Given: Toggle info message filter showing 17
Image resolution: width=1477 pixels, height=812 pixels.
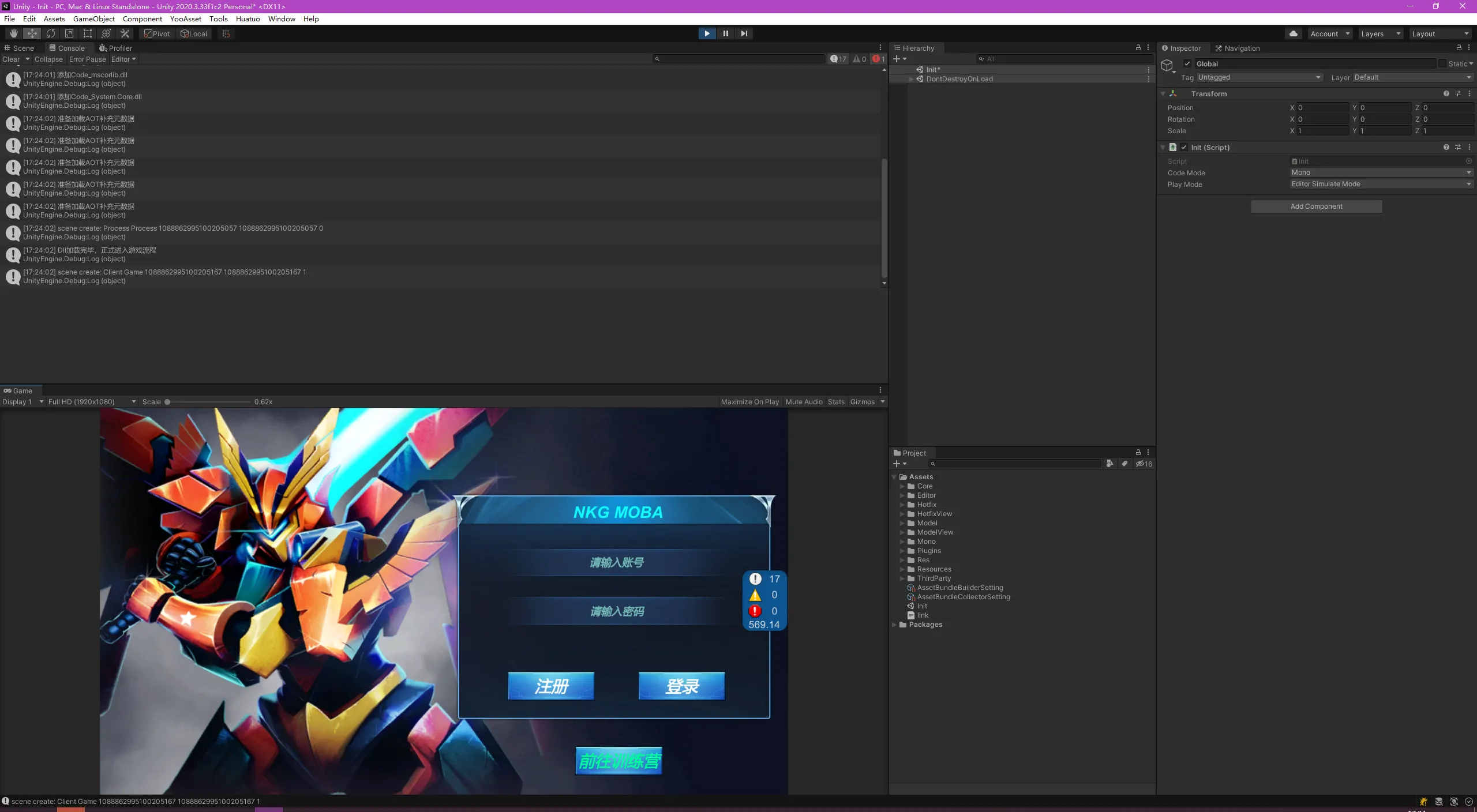Looking at the screenshot, I should pyautogui.click(x=838, y=59).
